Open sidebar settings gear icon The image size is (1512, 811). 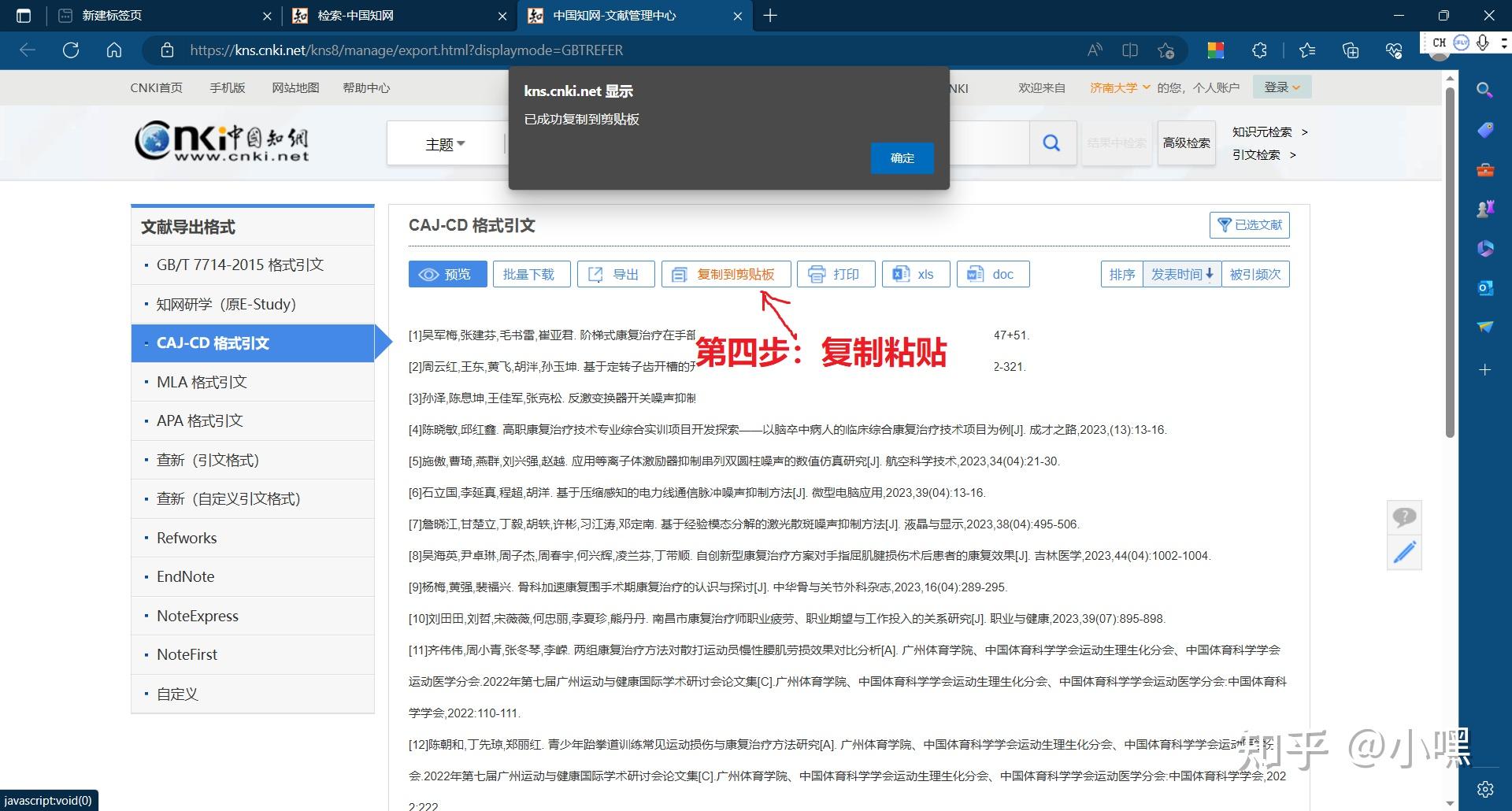(1485, 789)
